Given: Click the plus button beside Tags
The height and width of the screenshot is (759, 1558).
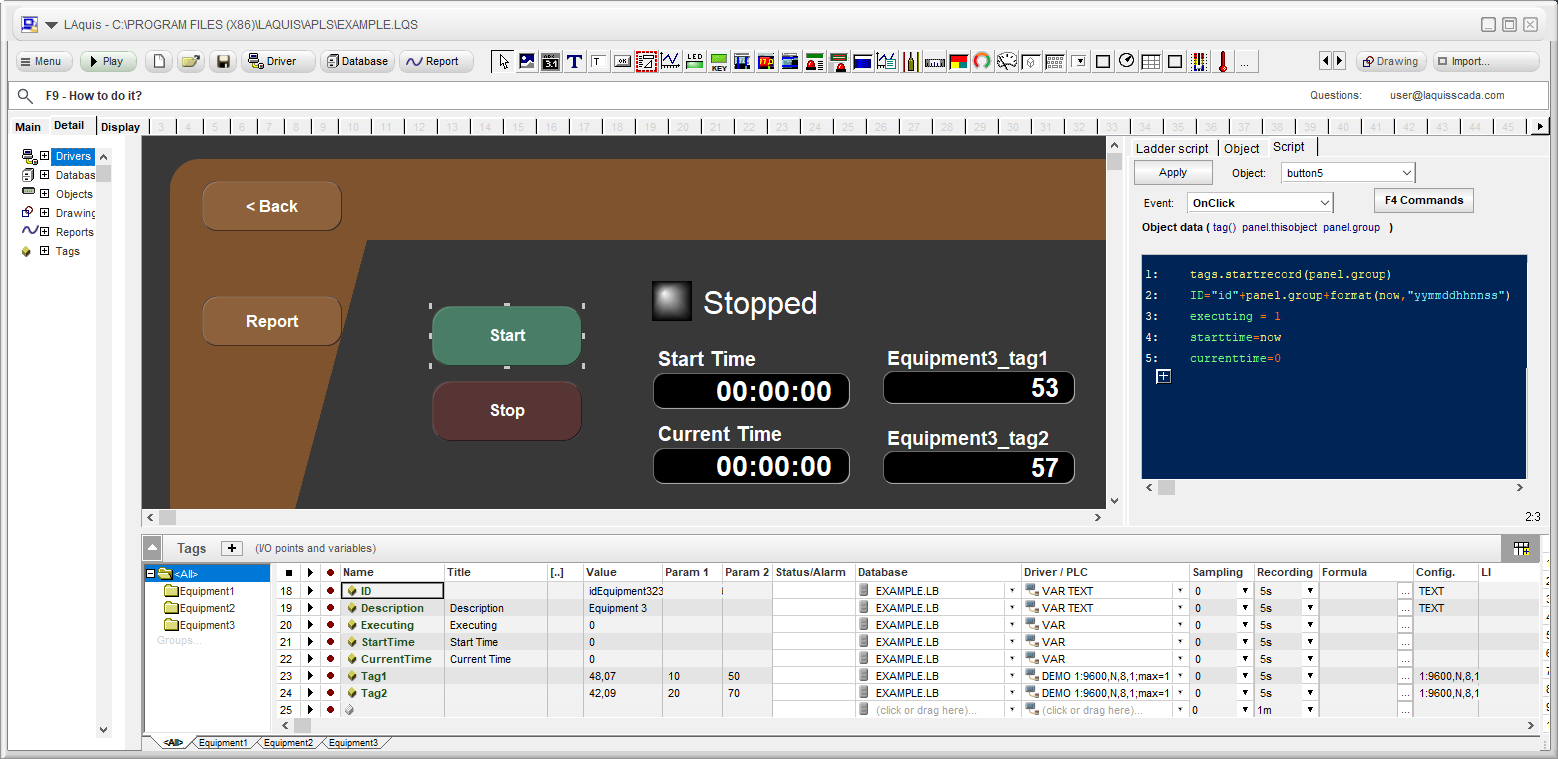Looking at the screenshot, I should (x=231, y=548).
